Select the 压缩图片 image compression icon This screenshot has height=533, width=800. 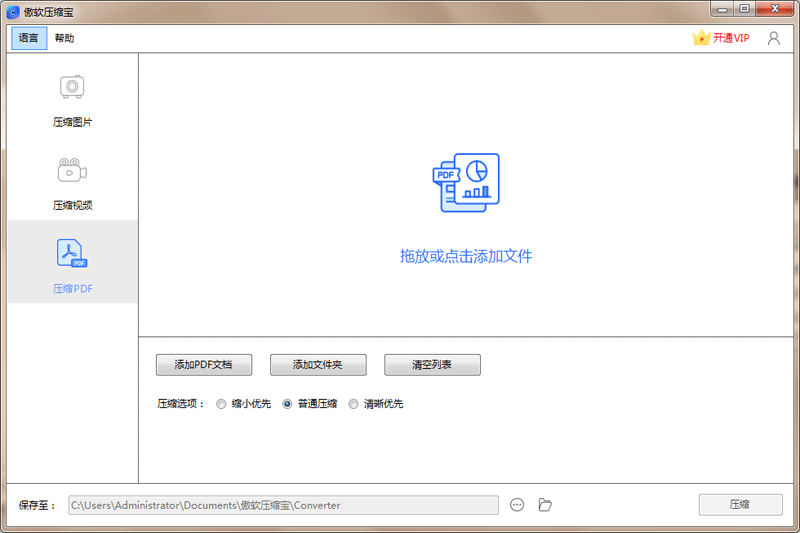72,87
